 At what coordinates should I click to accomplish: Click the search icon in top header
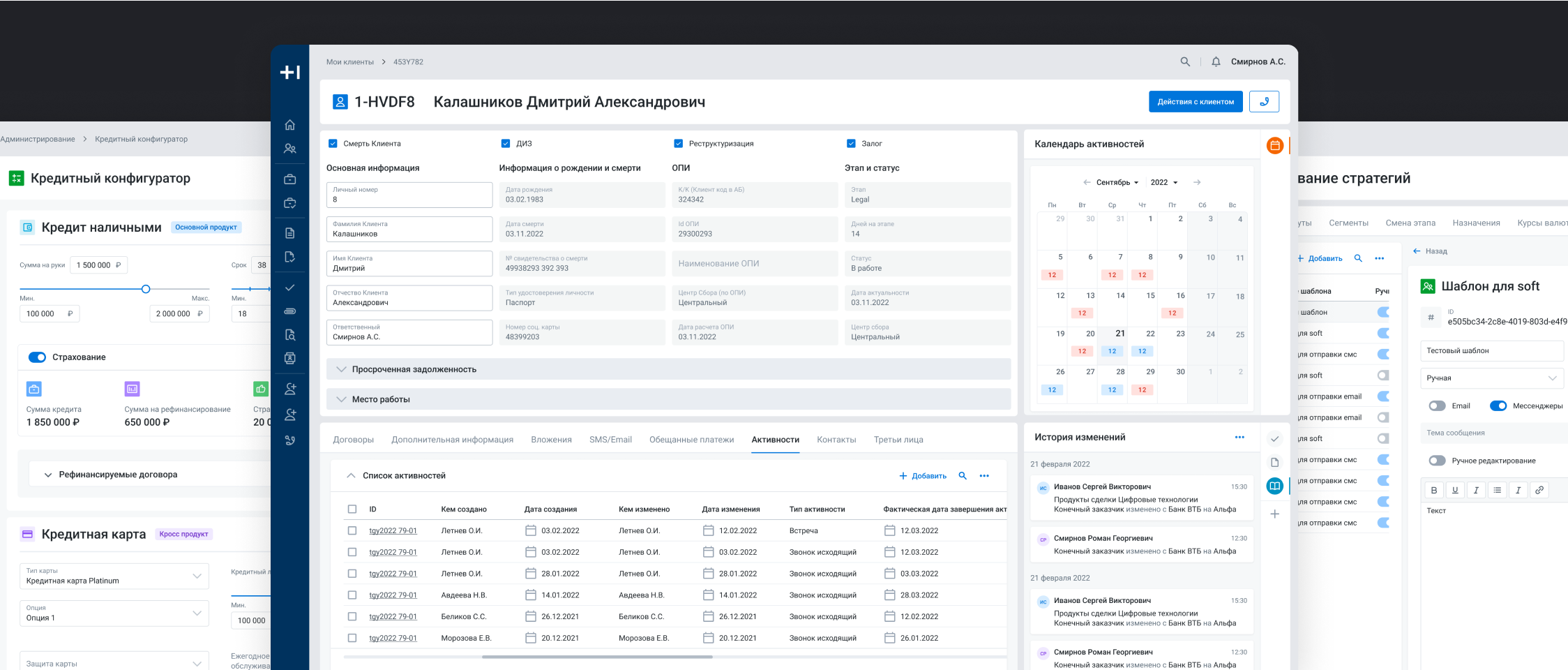1185,62
